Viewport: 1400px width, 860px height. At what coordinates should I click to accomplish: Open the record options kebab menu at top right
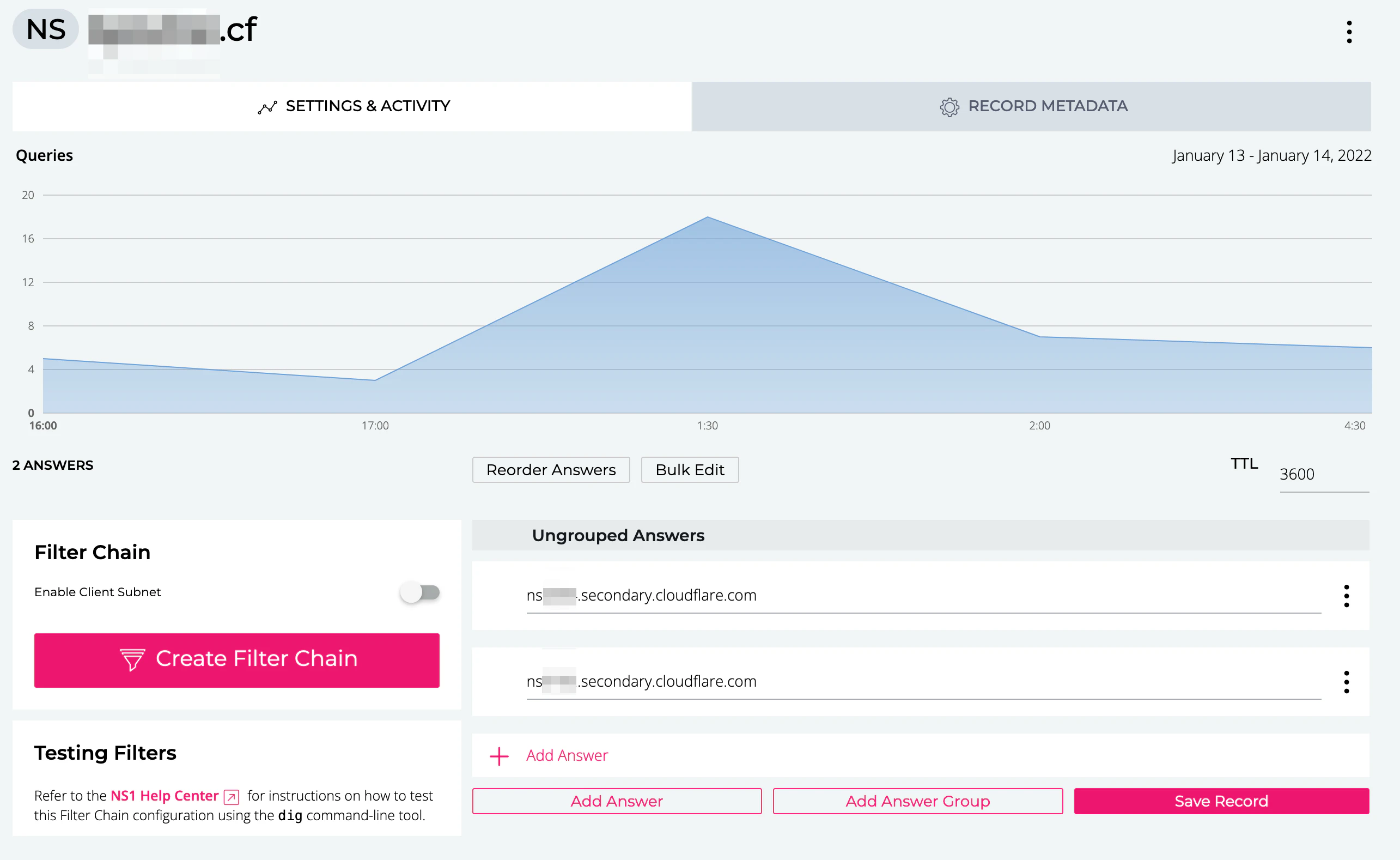[1348, 32]
